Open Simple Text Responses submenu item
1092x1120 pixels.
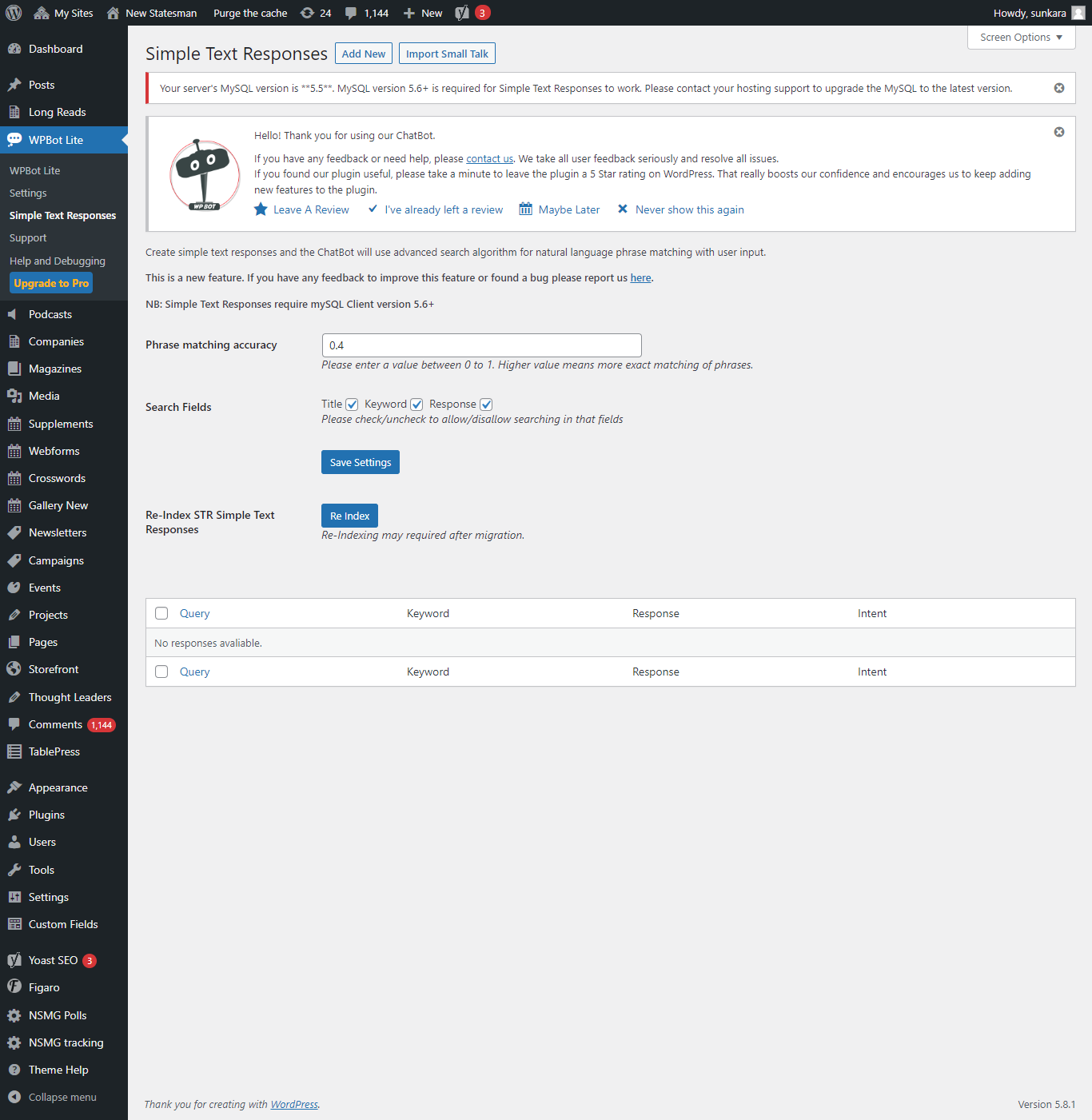[62, 215]
